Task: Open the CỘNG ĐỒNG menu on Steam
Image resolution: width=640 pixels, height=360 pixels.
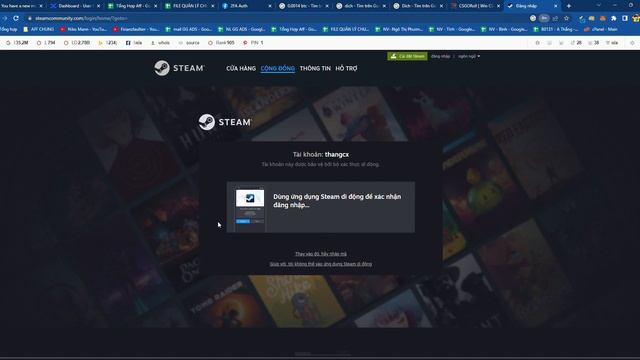Action: [278, 69]
